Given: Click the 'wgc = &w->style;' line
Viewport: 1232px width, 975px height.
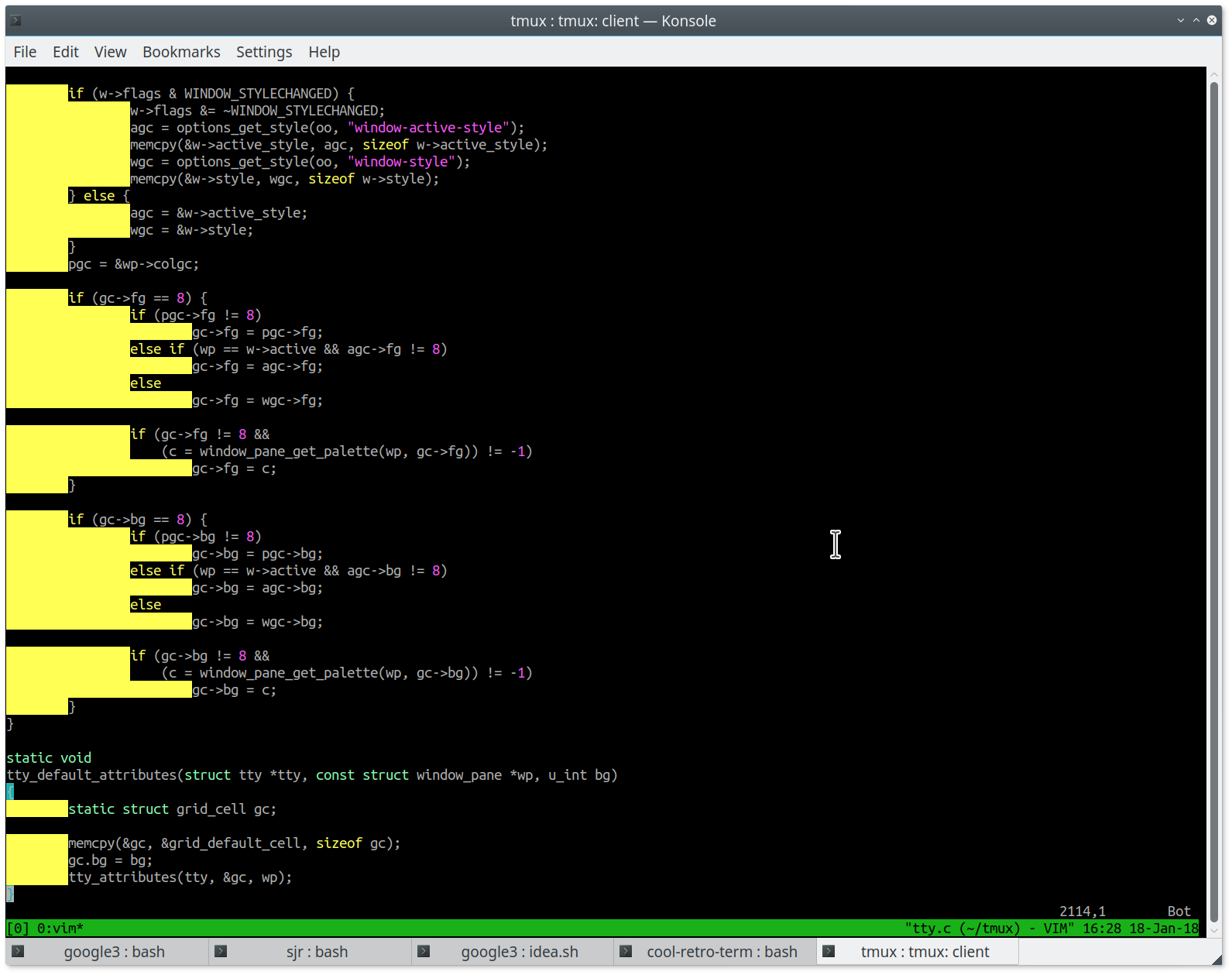Looking at the screenshot, I should pyautogui.click(x=192, y=230).
